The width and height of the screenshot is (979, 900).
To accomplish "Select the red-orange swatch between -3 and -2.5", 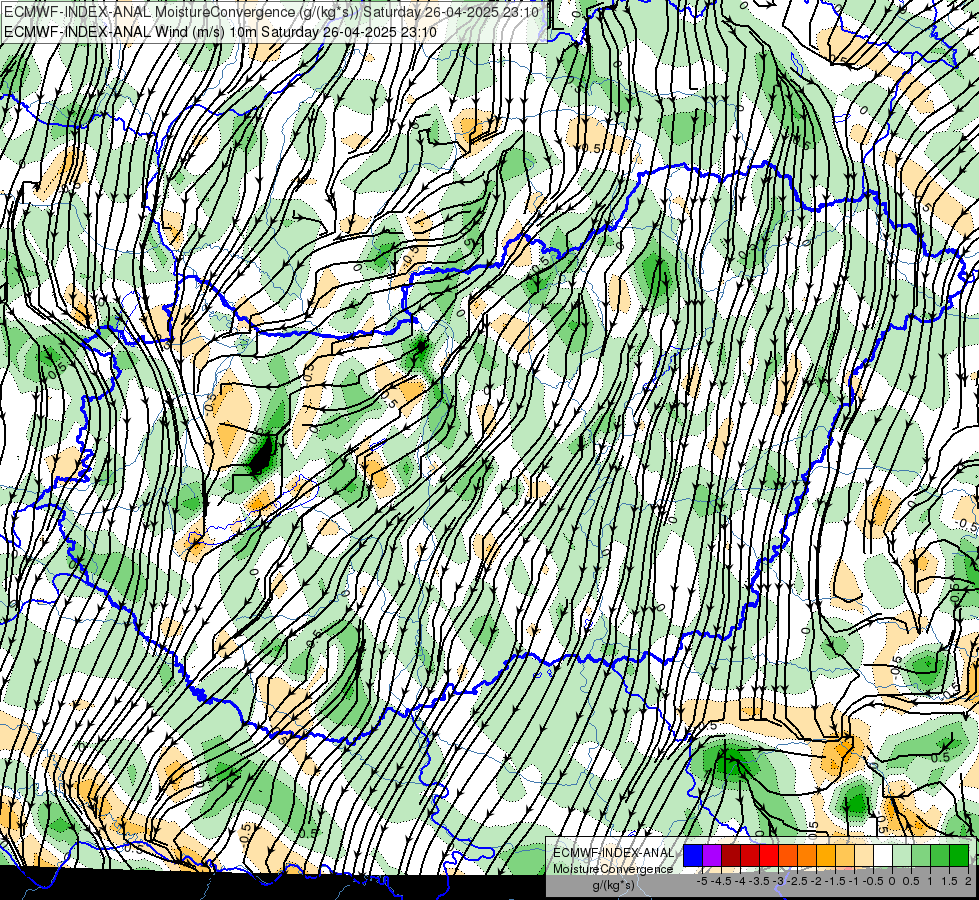I will [788, 856].
